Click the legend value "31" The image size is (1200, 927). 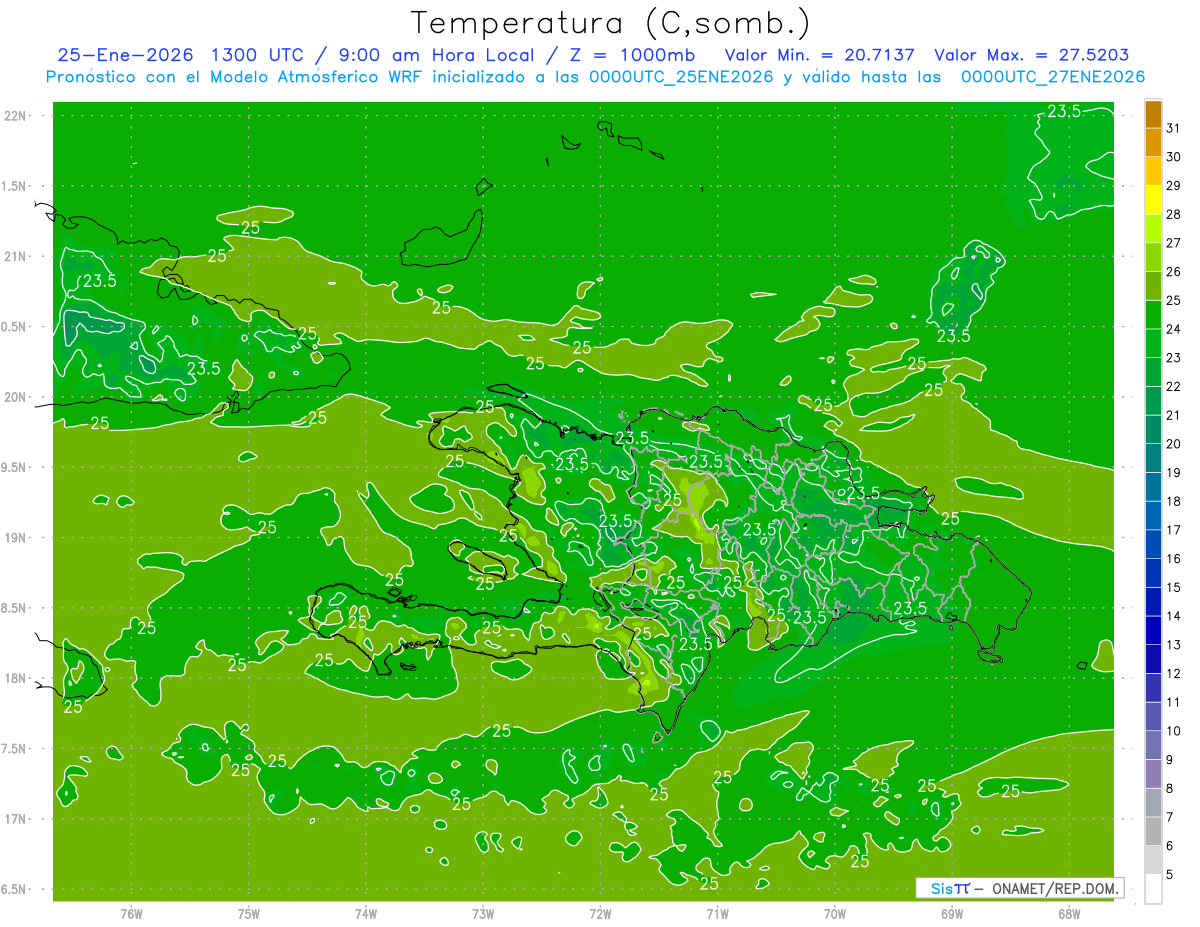(1174, 128)
